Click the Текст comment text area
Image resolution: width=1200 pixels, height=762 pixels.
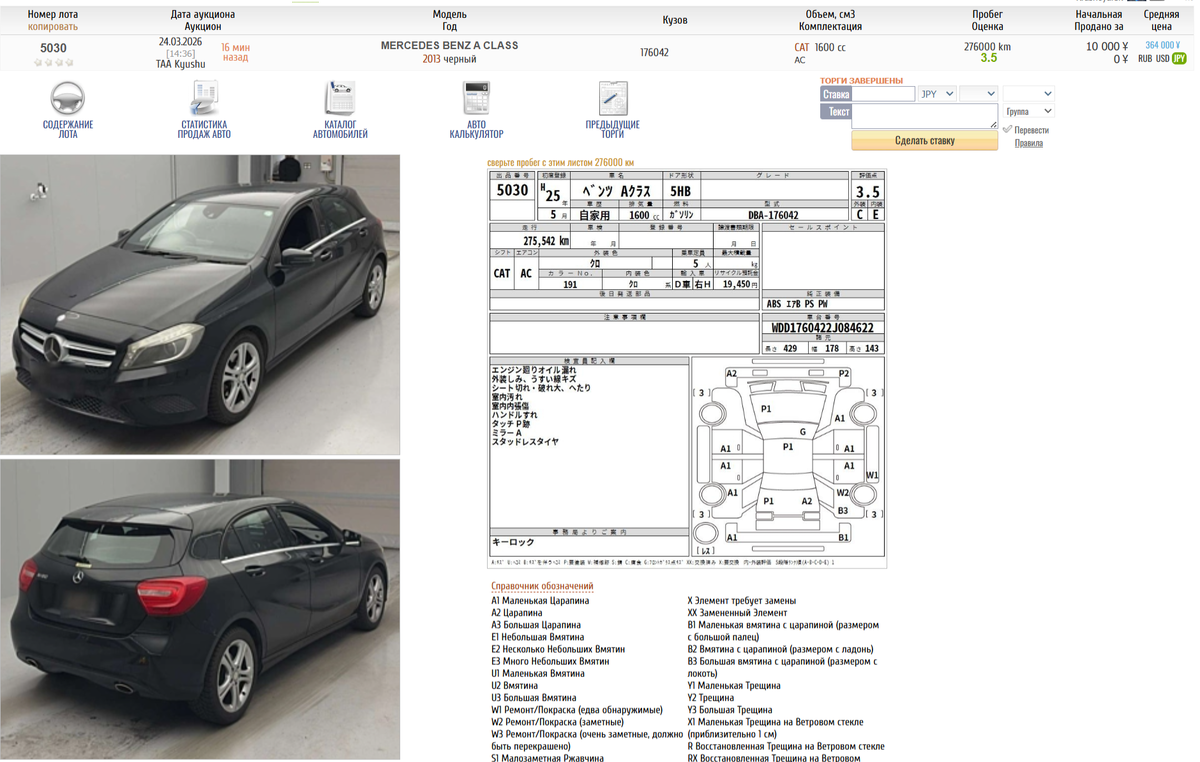[925, 116]
